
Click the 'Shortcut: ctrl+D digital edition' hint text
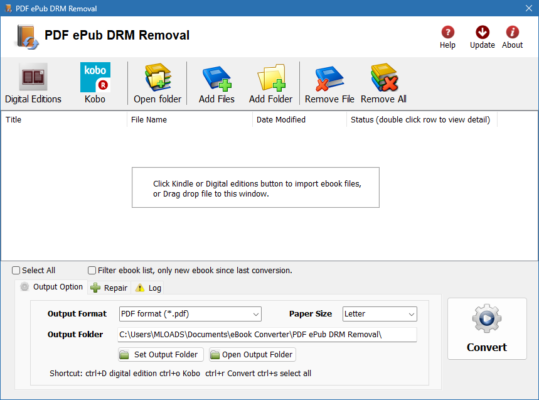[180, 374]
